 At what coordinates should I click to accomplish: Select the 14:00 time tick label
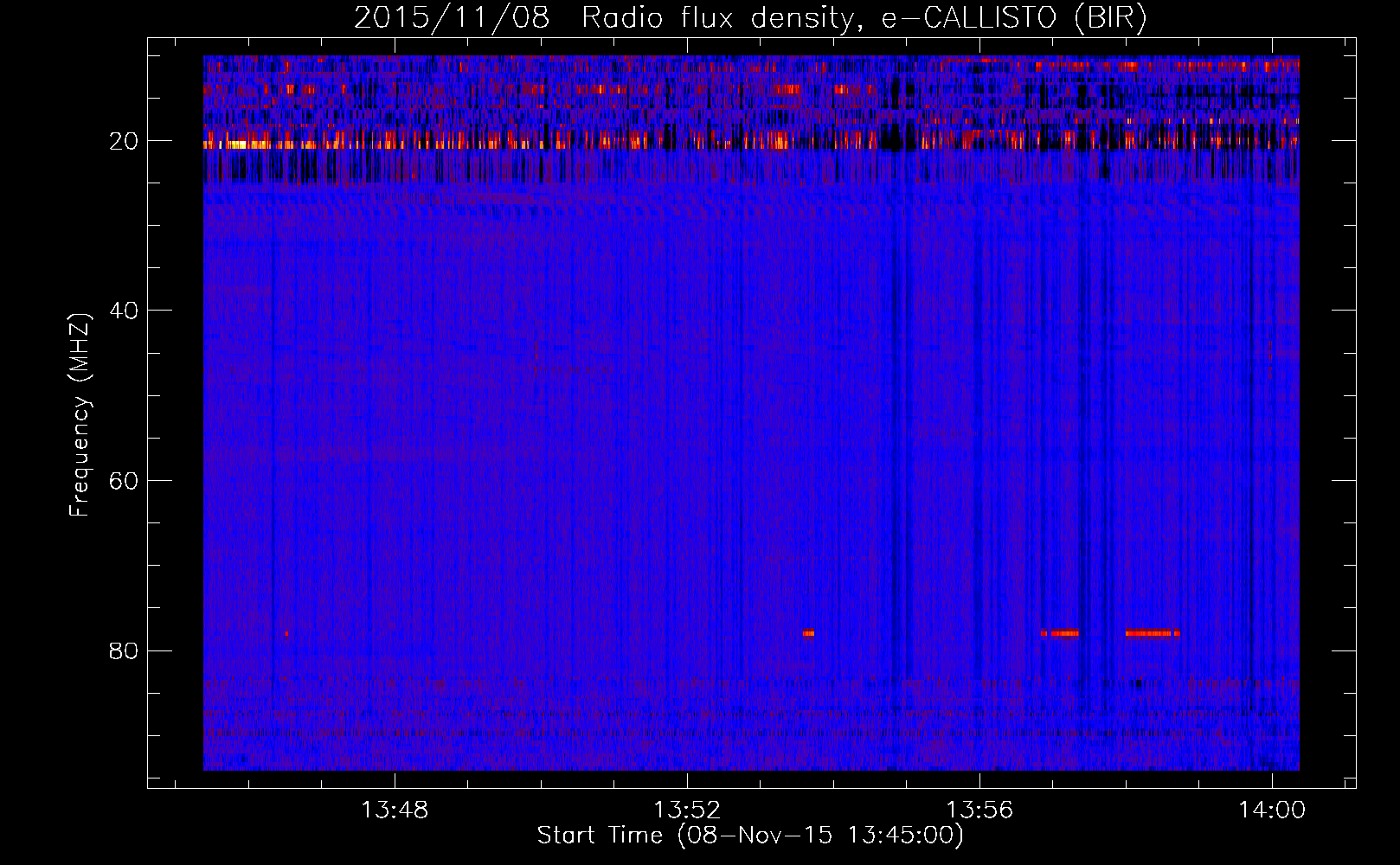coord(1272,811)
